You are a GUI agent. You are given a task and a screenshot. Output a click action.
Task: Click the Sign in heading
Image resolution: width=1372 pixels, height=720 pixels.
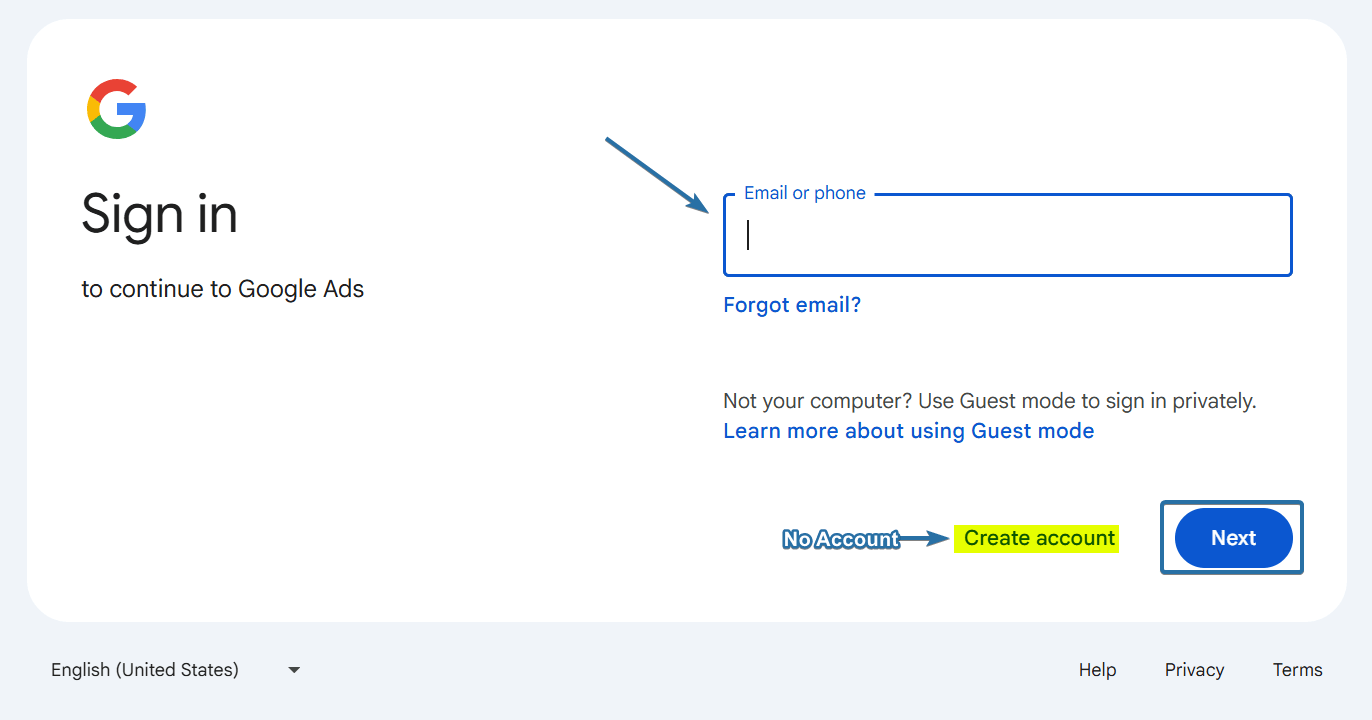[x=159, y=214]
